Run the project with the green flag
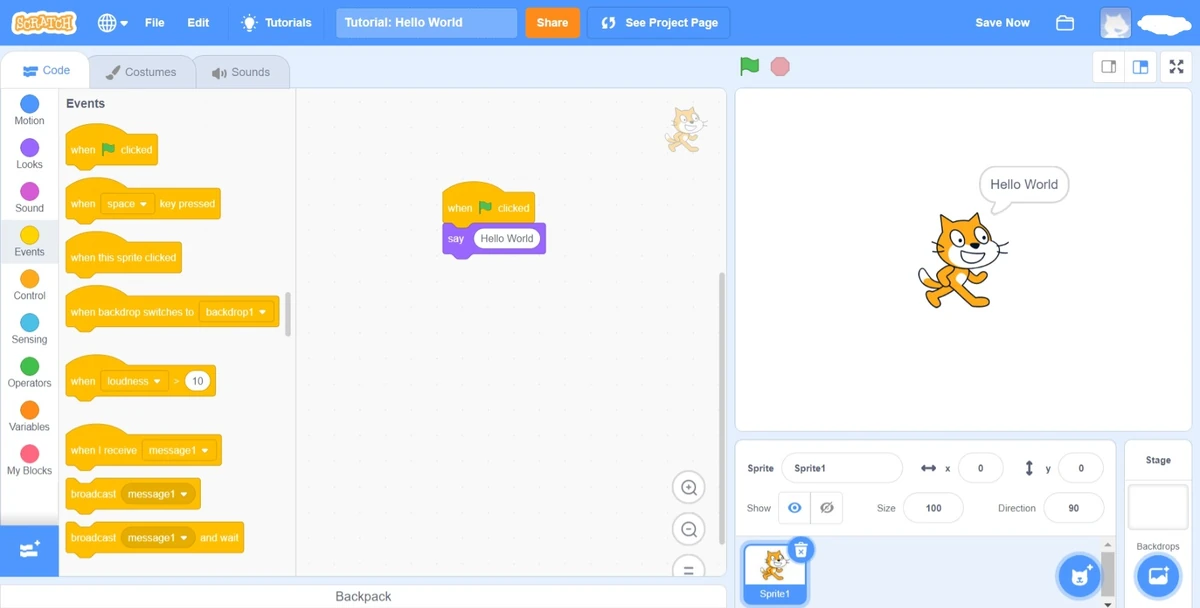 pyautogui.click(x=748, y=66)
